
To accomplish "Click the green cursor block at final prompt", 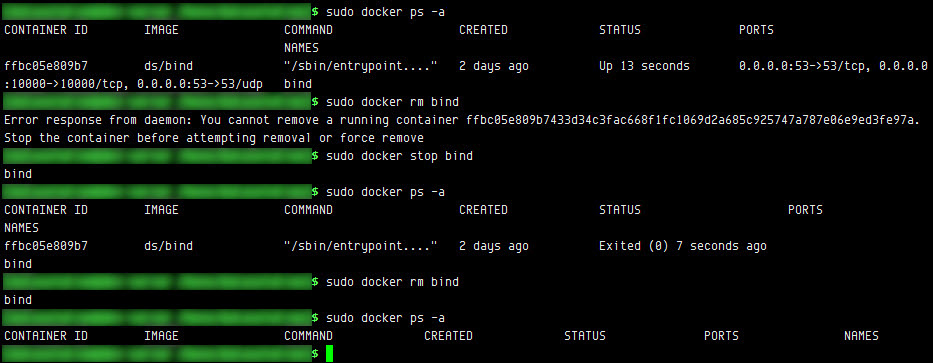I will click(329, 353).
